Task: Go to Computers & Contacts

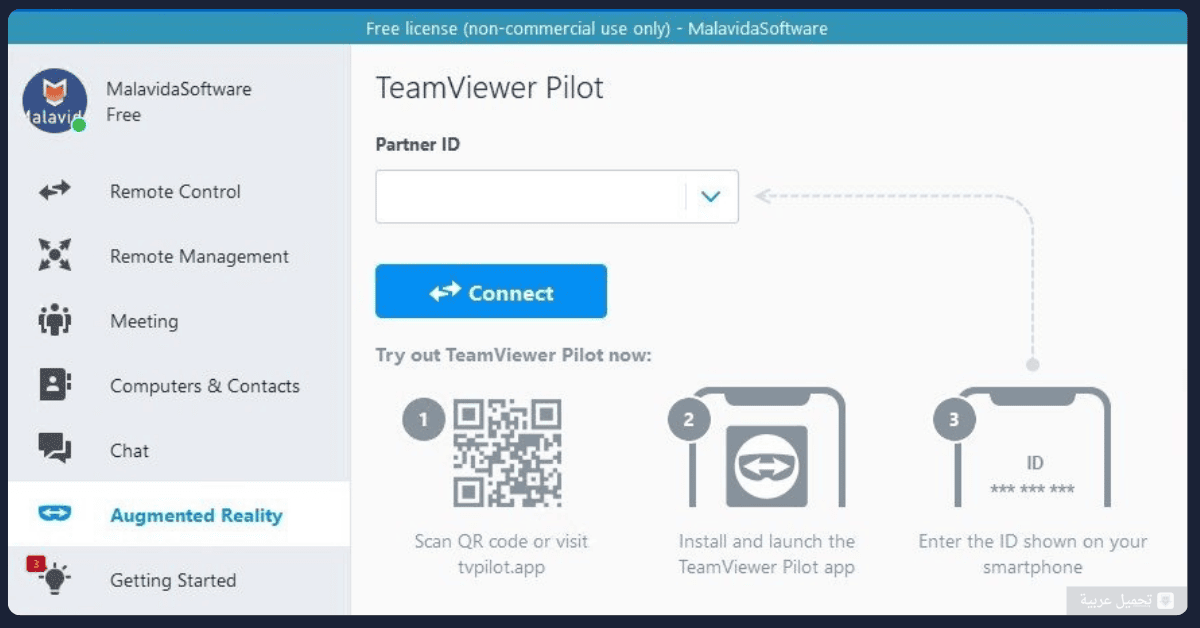Action: coord(180,386)
